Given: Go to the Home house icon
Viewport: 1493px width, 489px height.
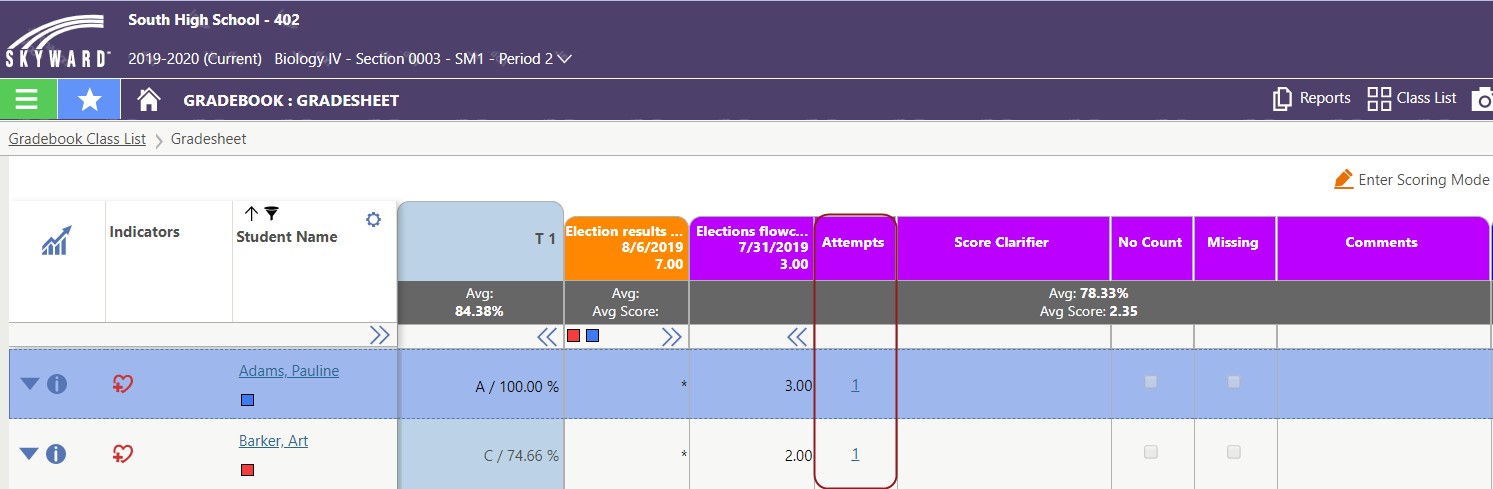Looking at the screenshot, I should (x=149, y=99).
